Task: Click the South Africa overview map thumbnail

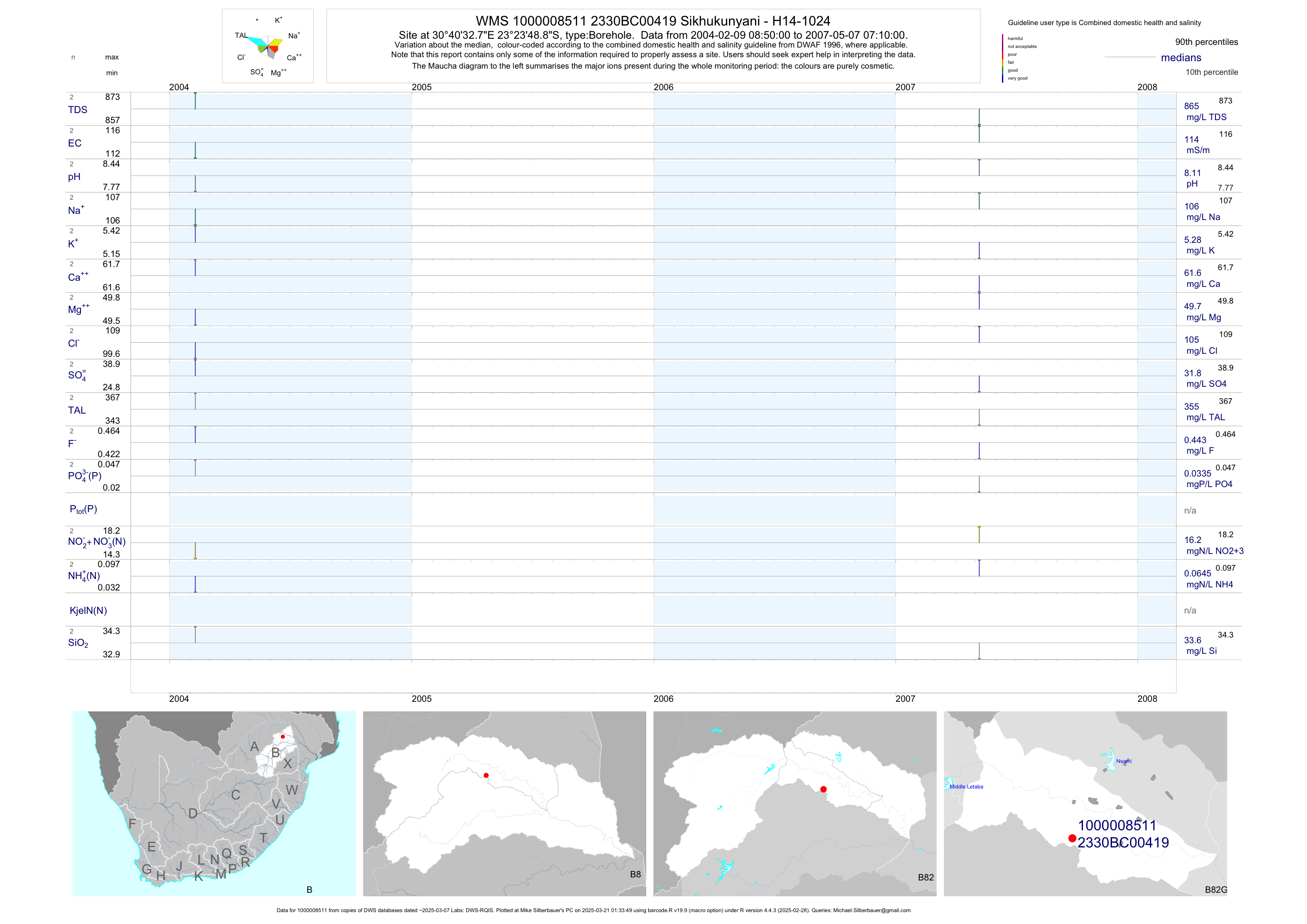Action: tap(214, 803)
